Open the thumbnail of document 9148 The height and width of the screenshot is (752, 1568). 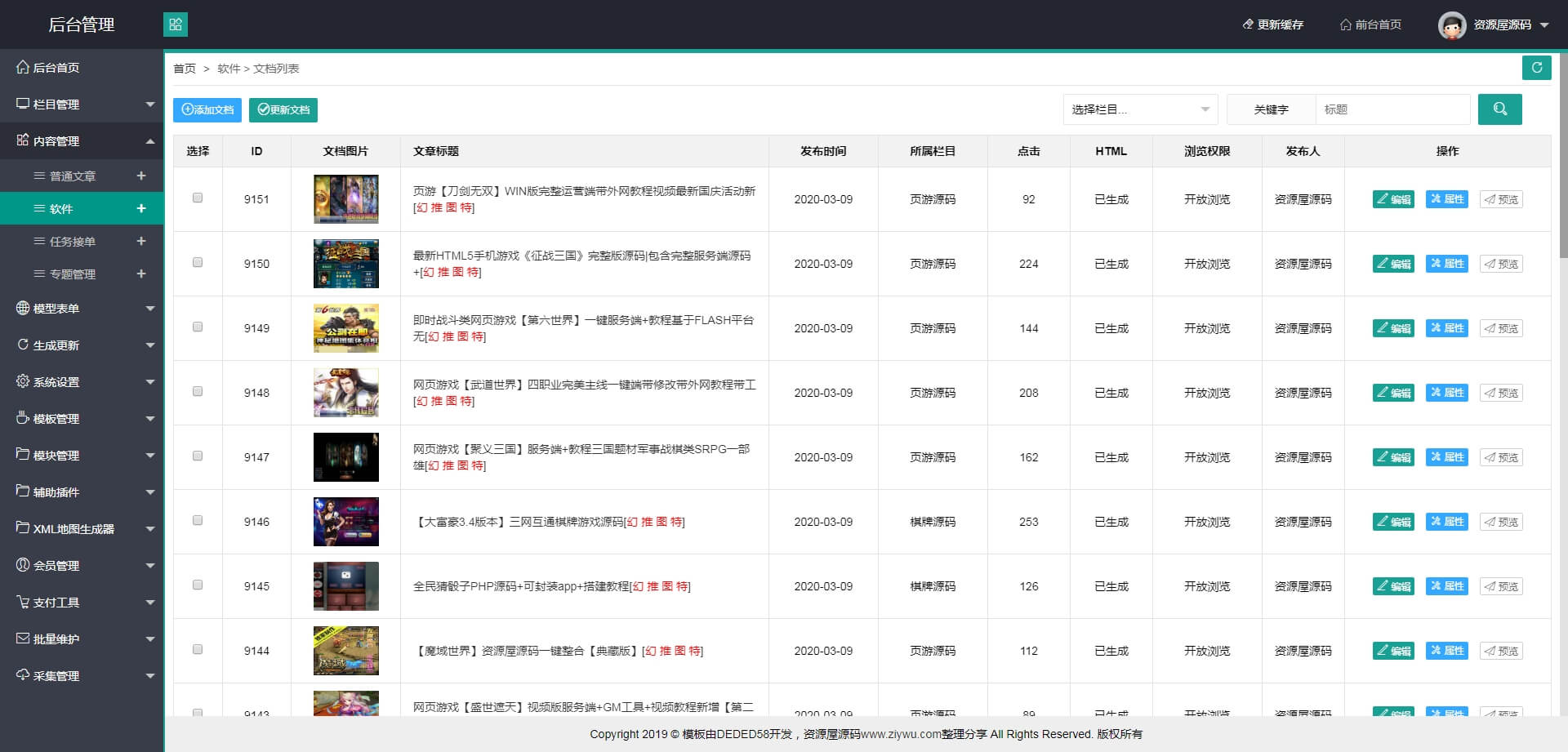(346, 393)
